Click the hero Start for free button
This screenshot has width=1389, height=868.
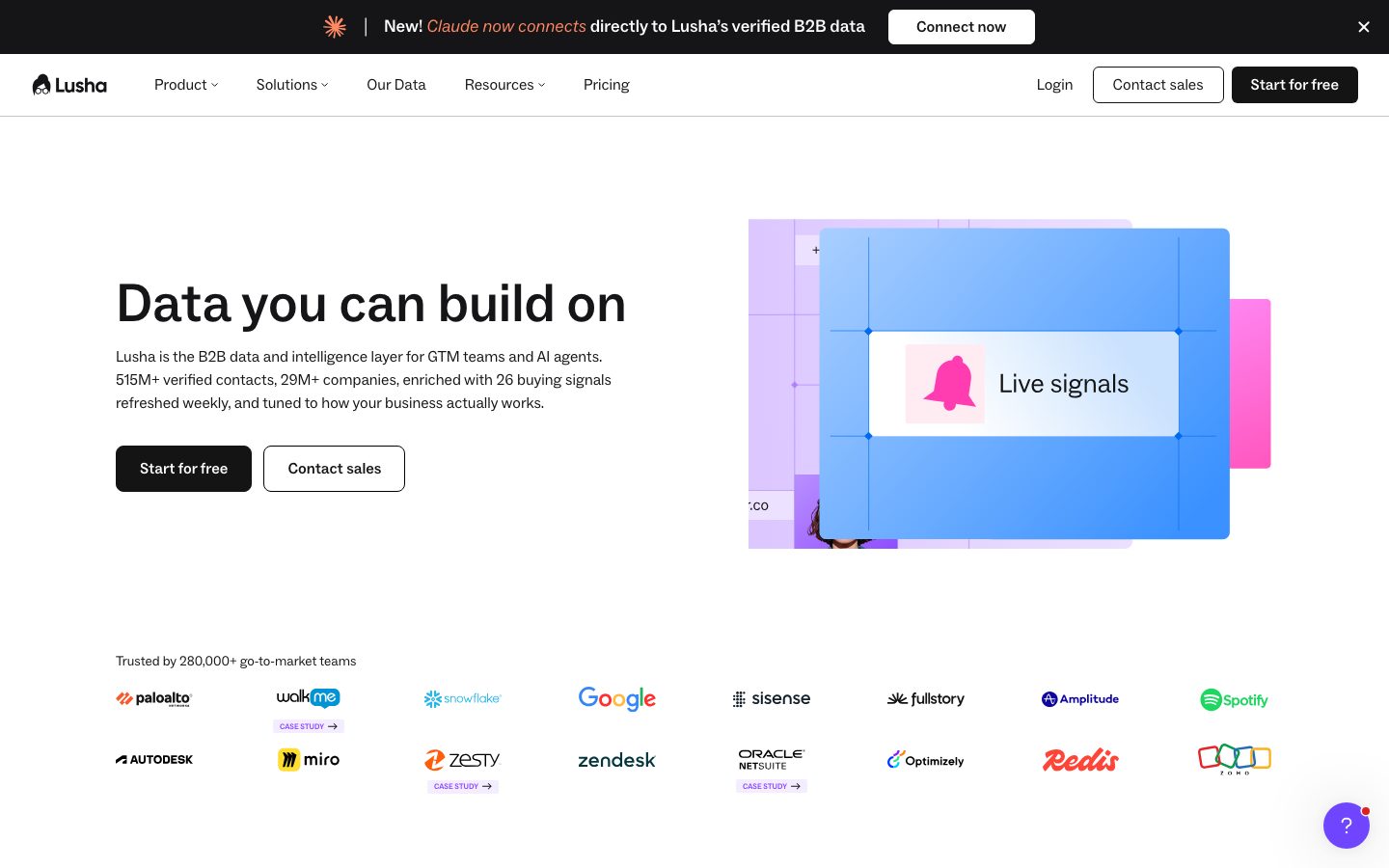tap(183, 469)
